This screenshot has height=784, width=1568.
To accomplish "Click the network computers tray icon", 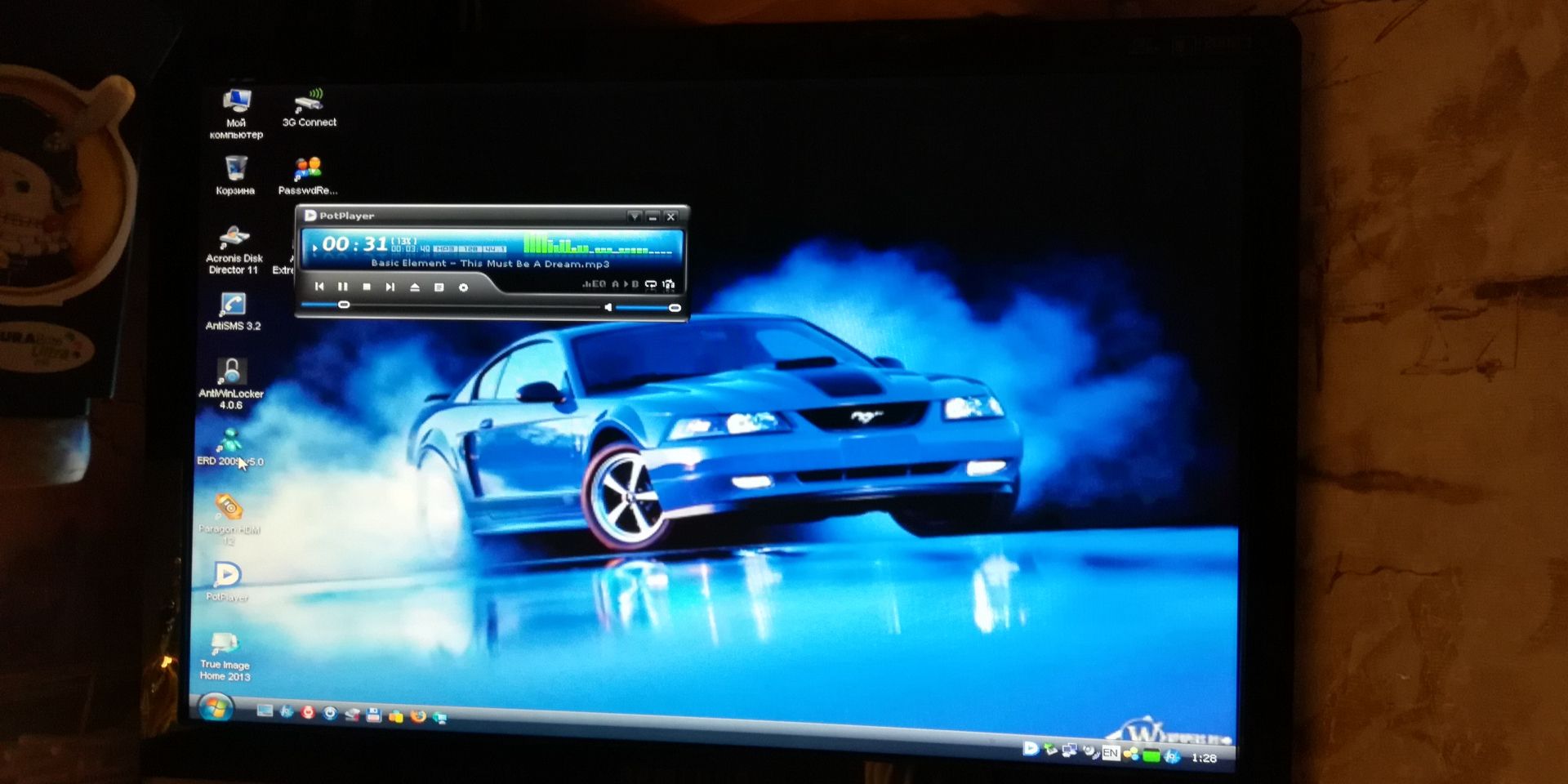I will coord(1069,751).
